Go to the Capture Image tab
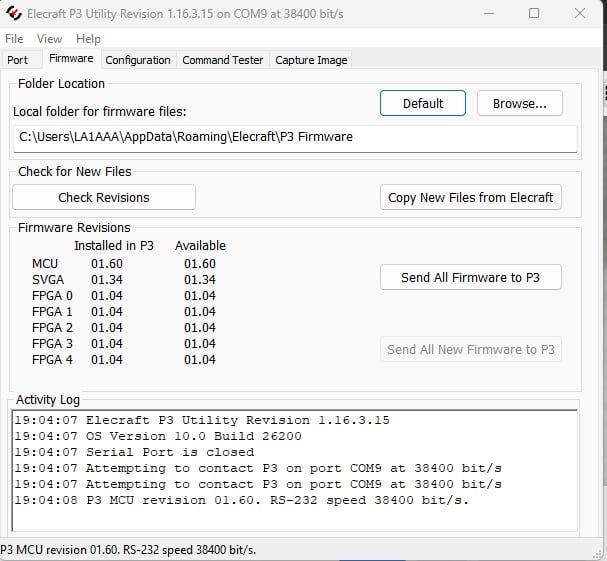Image resolution: width=607 pixels, height=561 pixels. pyautogui.click(x=311, y=60)
